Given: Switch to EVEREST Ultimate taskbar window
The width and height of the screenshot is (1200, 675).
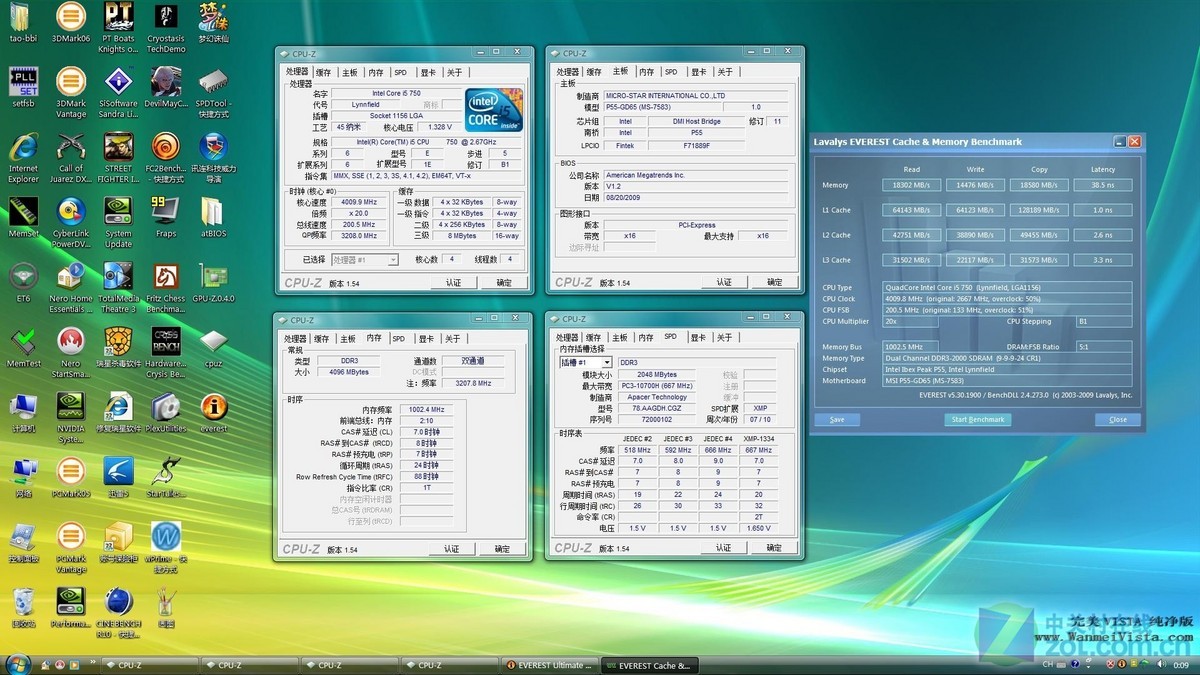Looking at the screenshot, I should 548,665.
